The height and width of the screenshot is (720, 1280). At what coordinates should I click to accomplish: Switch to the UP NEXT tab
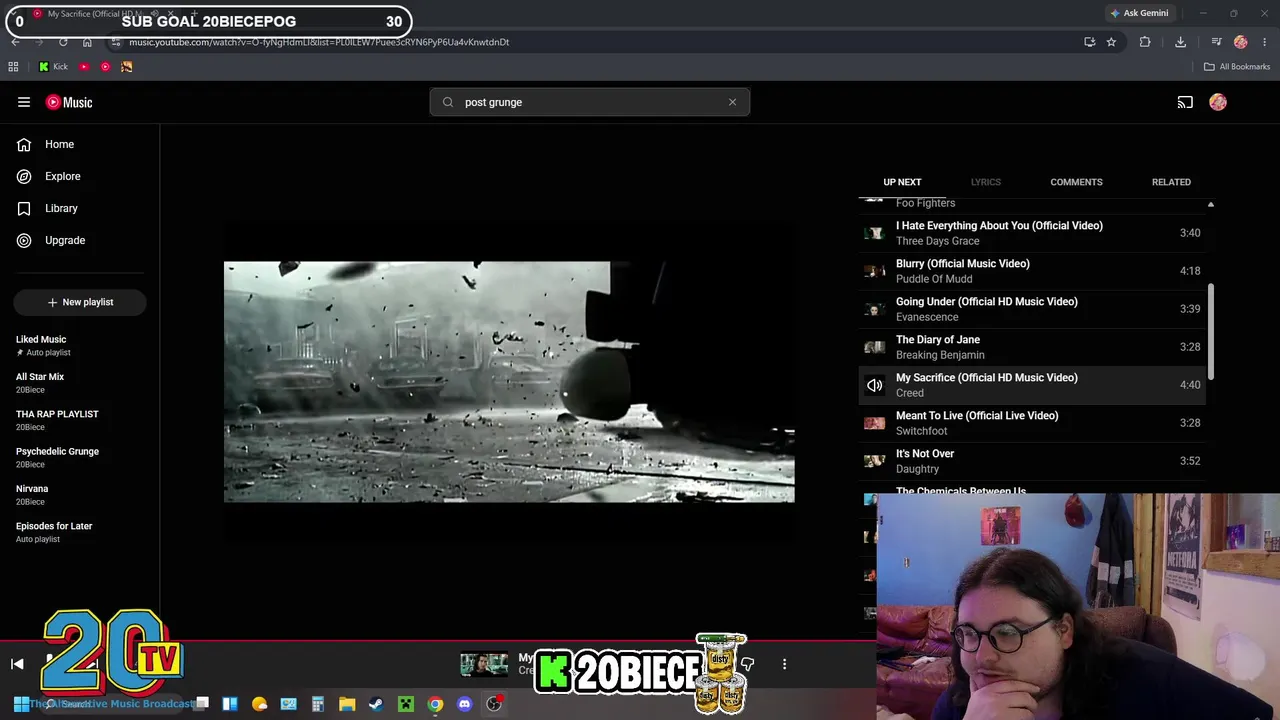[x=902, y=182]
